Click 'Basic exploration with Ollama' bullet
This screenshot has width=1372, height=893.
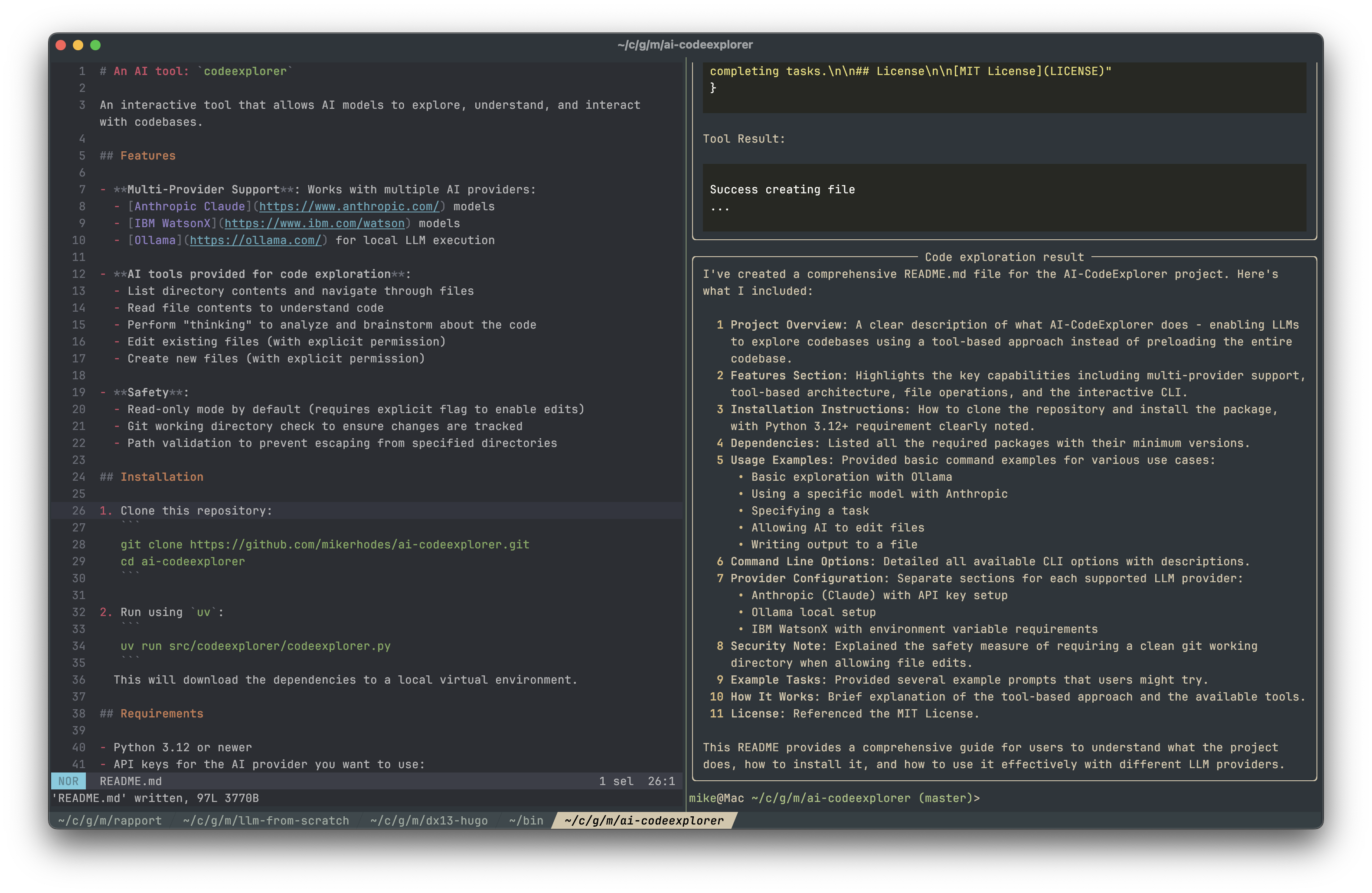[852, 477]
